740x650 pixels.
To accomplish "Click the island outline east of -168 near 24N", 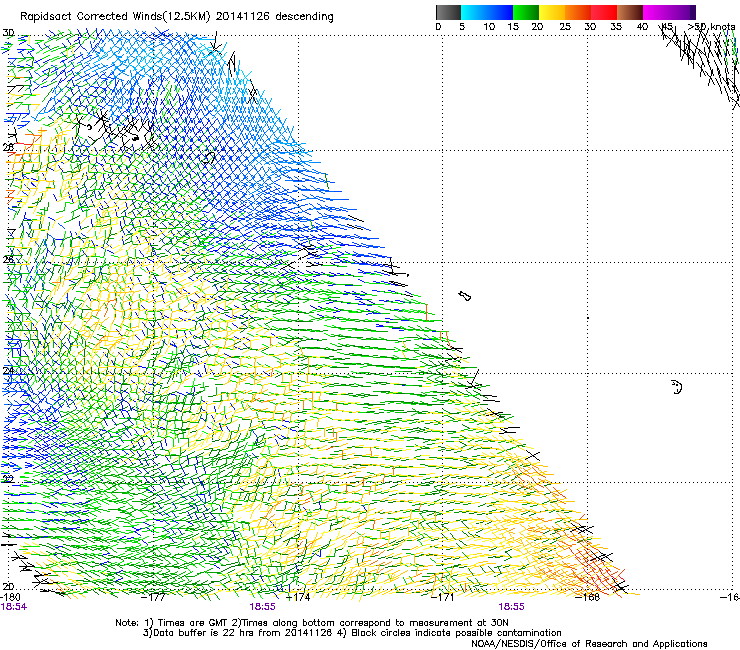I will [x=677, y=387].
